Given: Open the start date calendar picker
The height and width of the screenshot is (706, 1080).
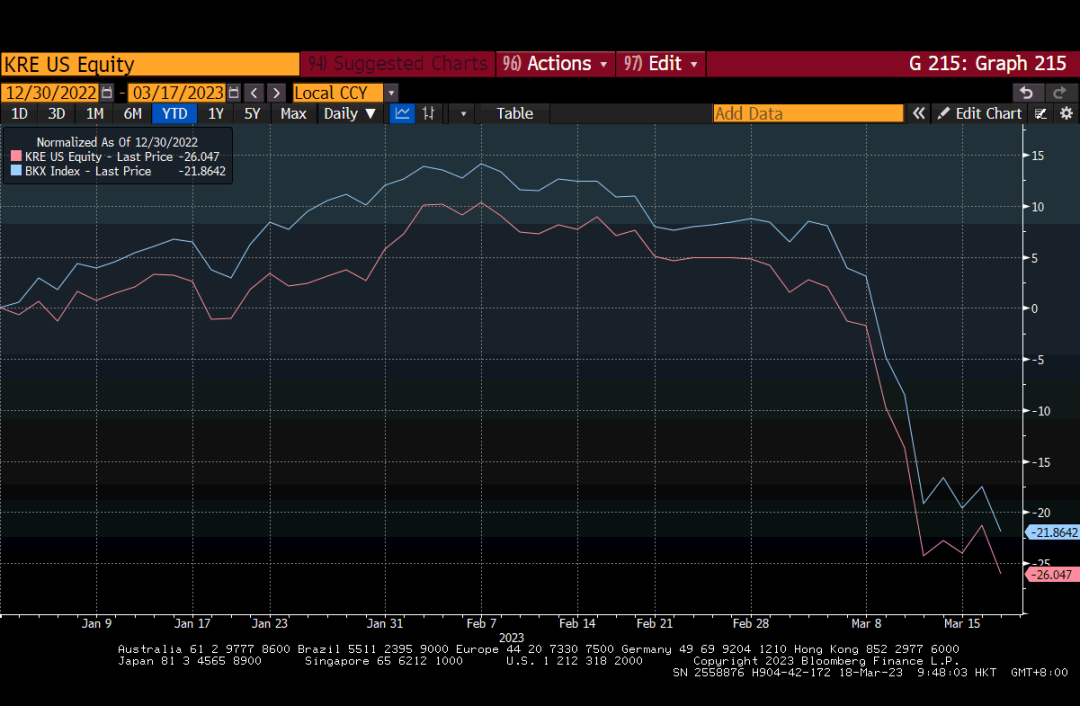Looking at the screenshot, I should tap(107, 92).
